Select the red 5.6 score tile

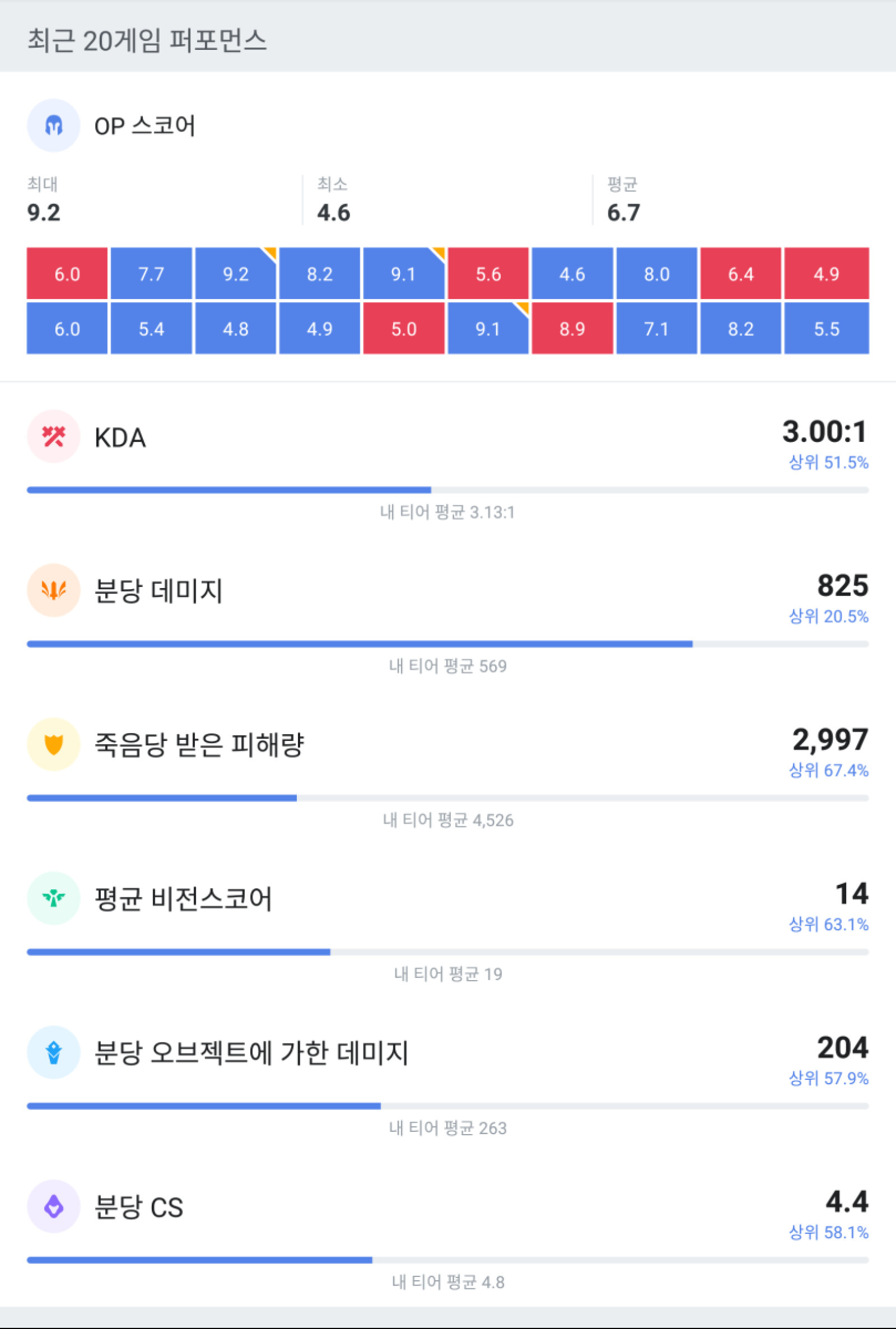click(x=488, y=274)
